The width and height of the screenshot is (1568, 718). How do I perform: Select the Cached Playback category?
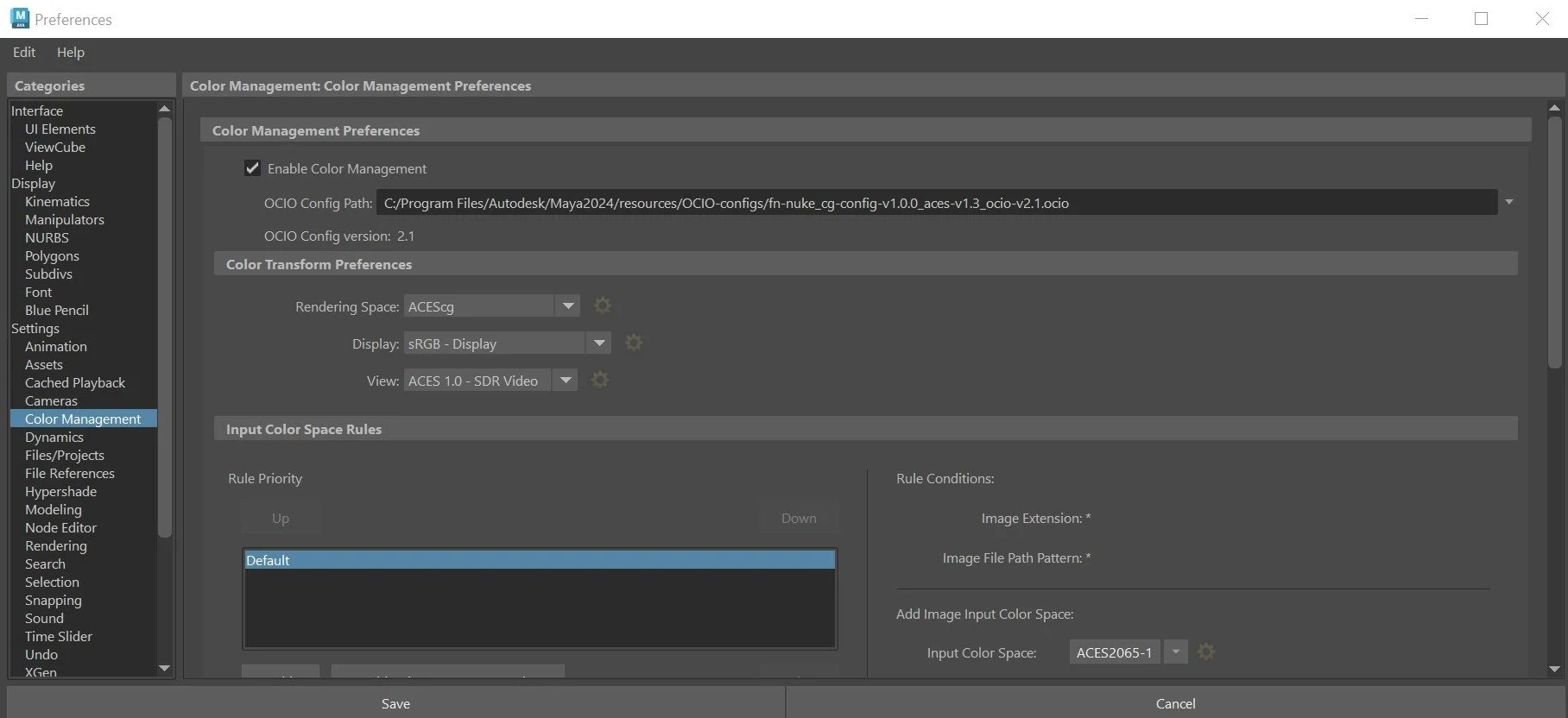pyautogui.click(x=75, y=382)
